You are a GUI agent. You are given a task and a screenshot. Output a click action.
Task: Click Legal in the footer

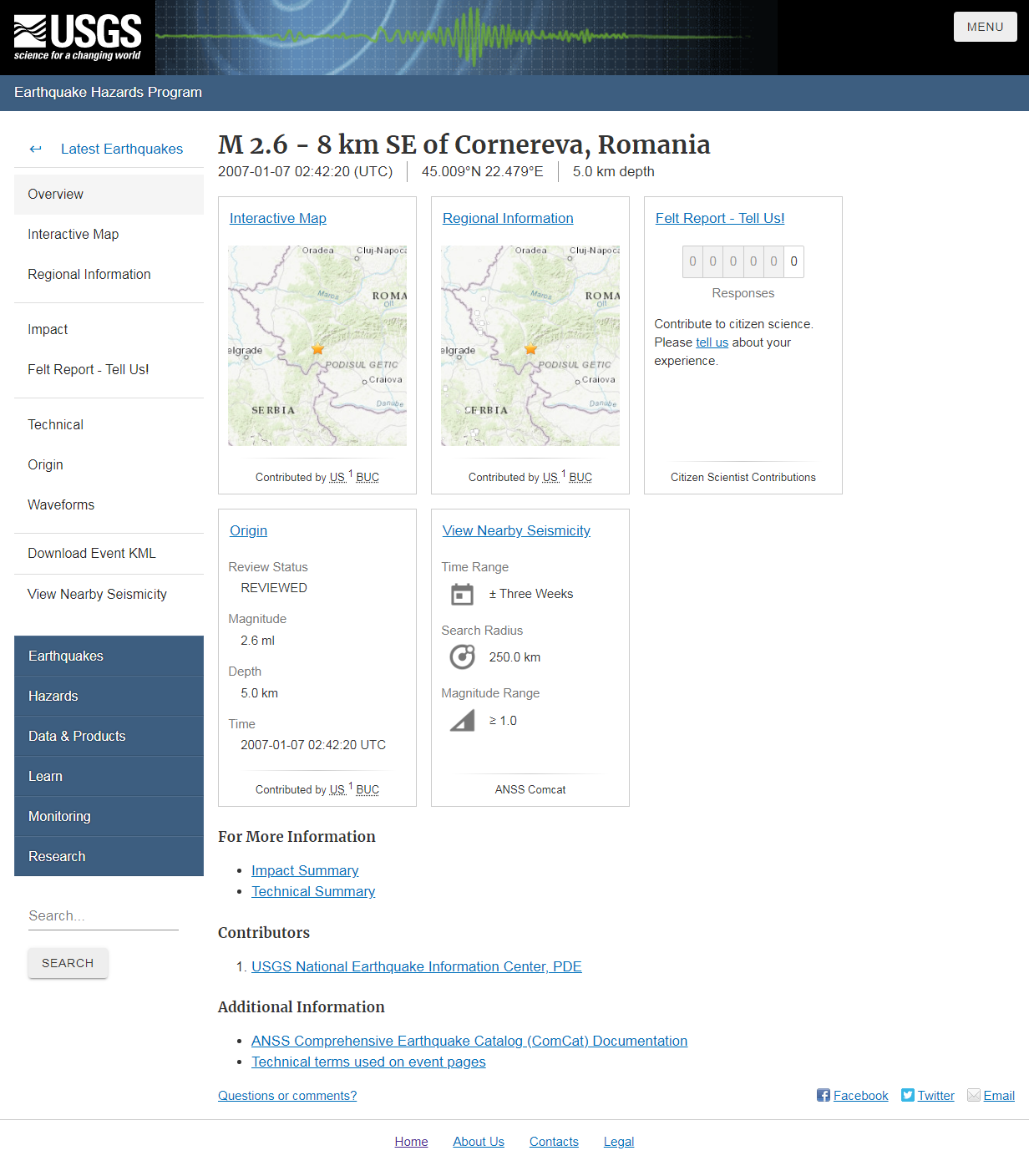coord(619,1142)
